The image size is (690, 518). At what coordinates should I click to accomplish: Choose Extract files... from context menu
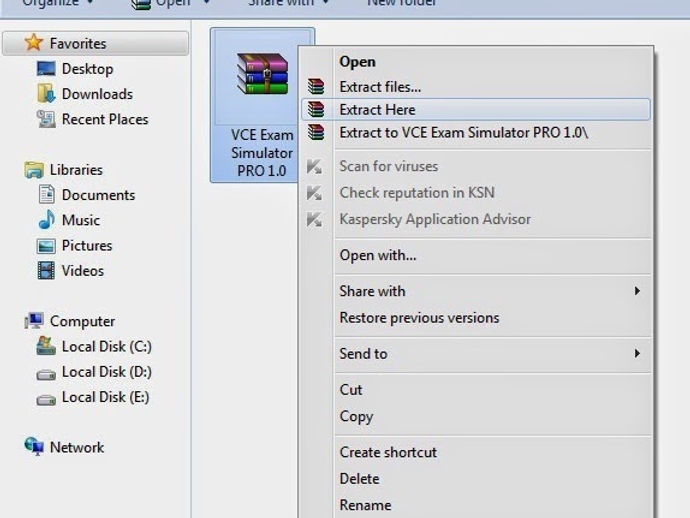point(476,87)
